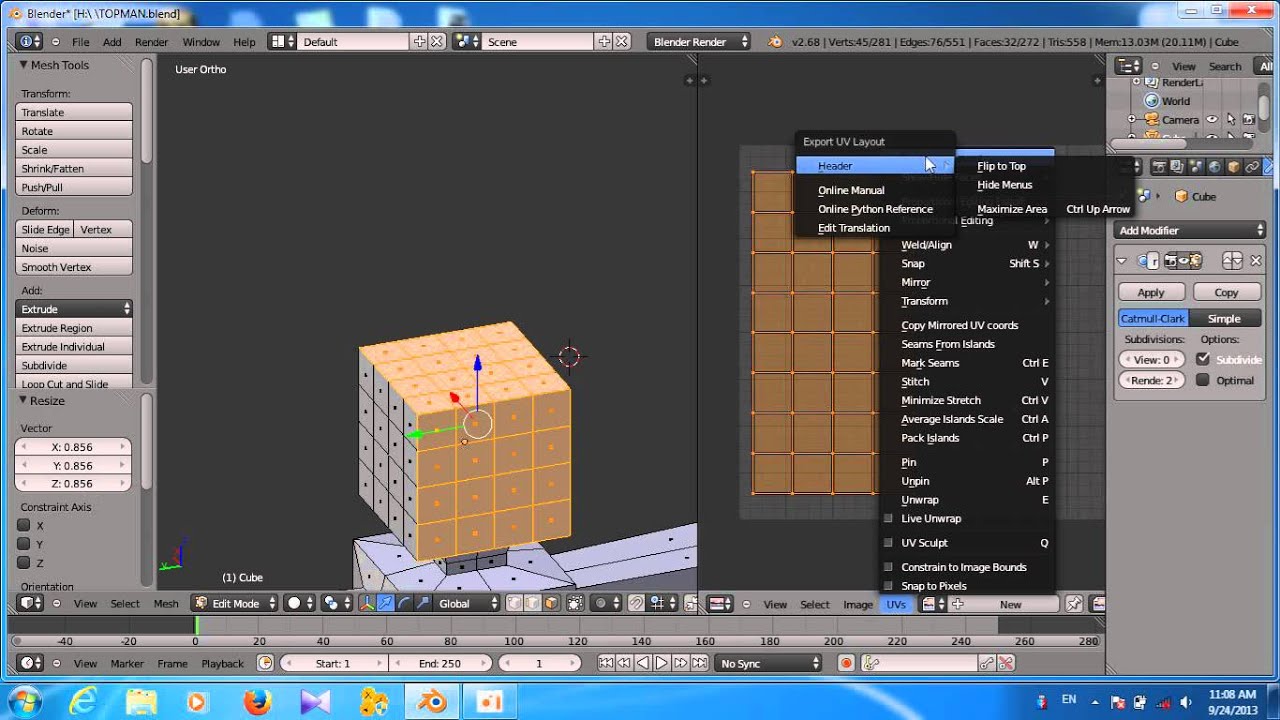The height and width of the screenshot is (720, 1280).
Task: Click the snap magnet icon in 3D header
Action: pos(636,603)
